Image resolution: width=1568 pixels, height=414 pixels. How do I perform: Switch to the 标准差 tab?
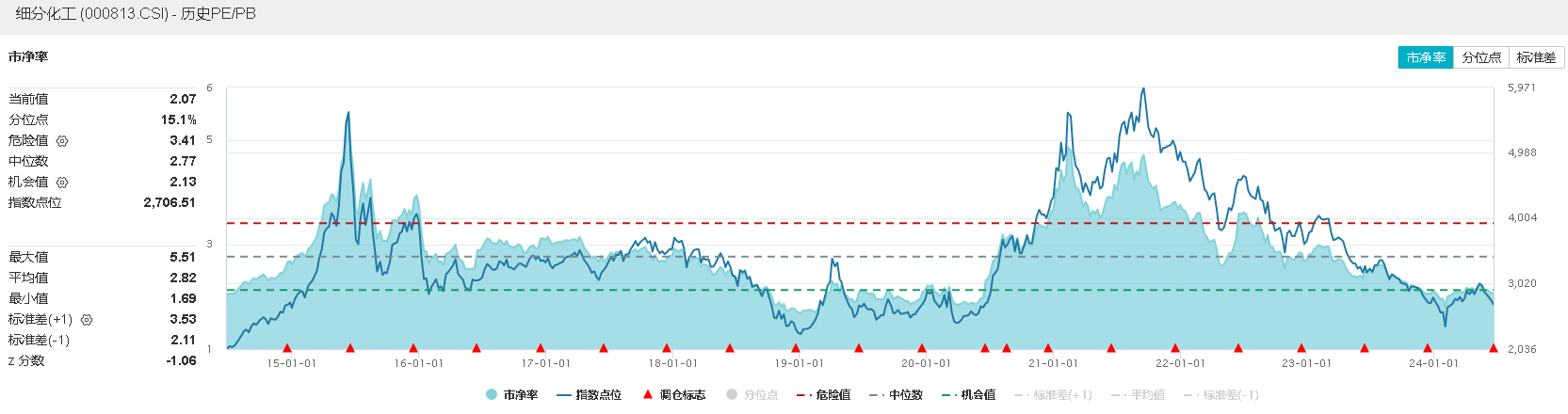(x=1536, y=57)
